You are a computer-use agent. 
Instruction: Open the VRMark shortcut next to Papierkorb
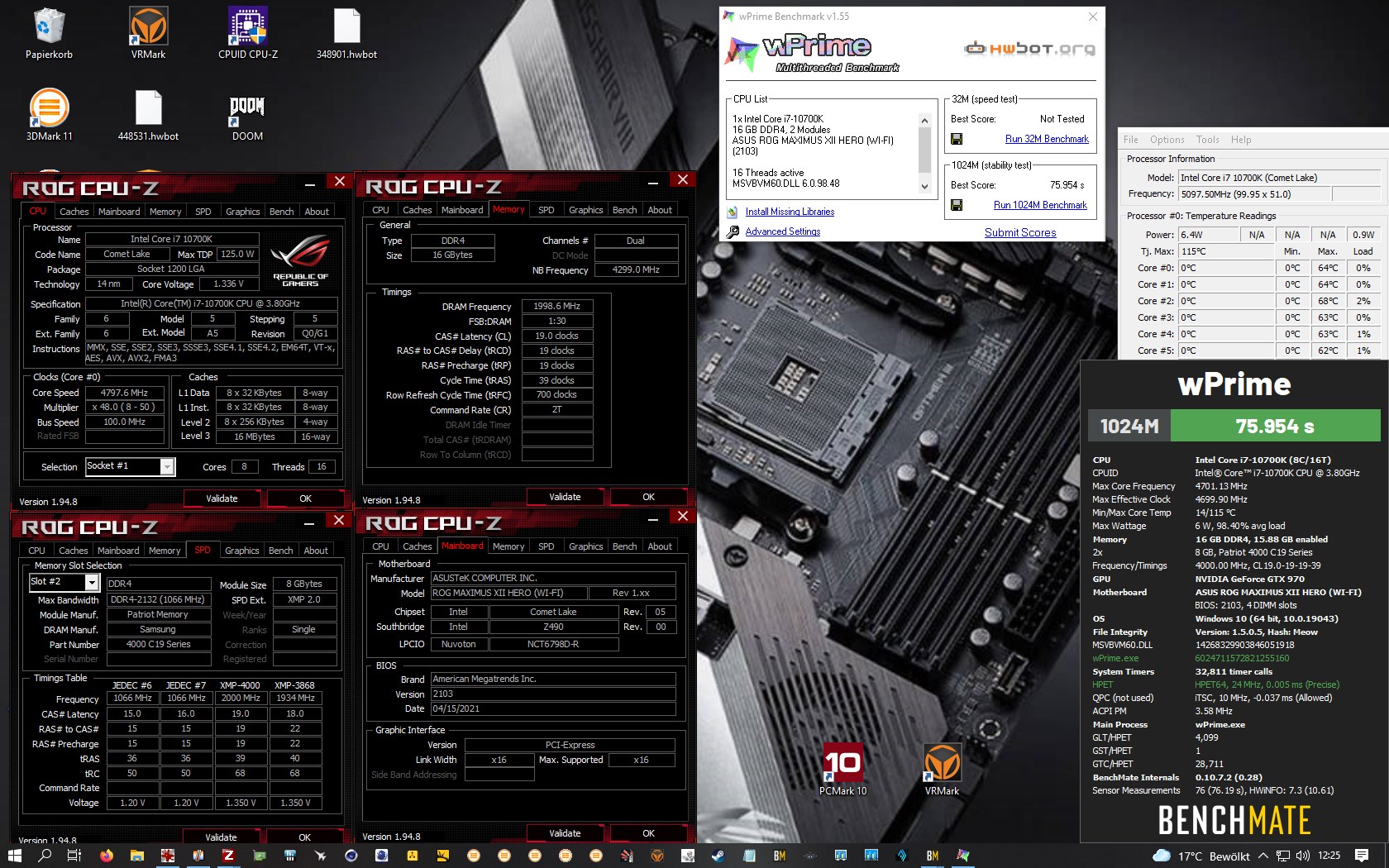pyautogui.click(x=148, y=34)
